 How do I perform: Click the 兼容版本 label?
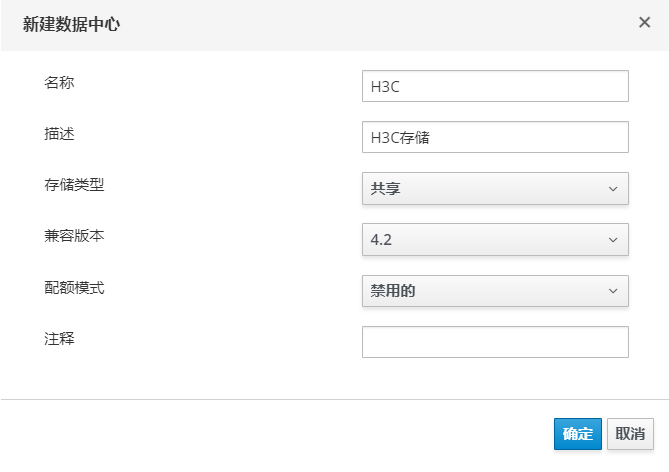pos(74,236)
